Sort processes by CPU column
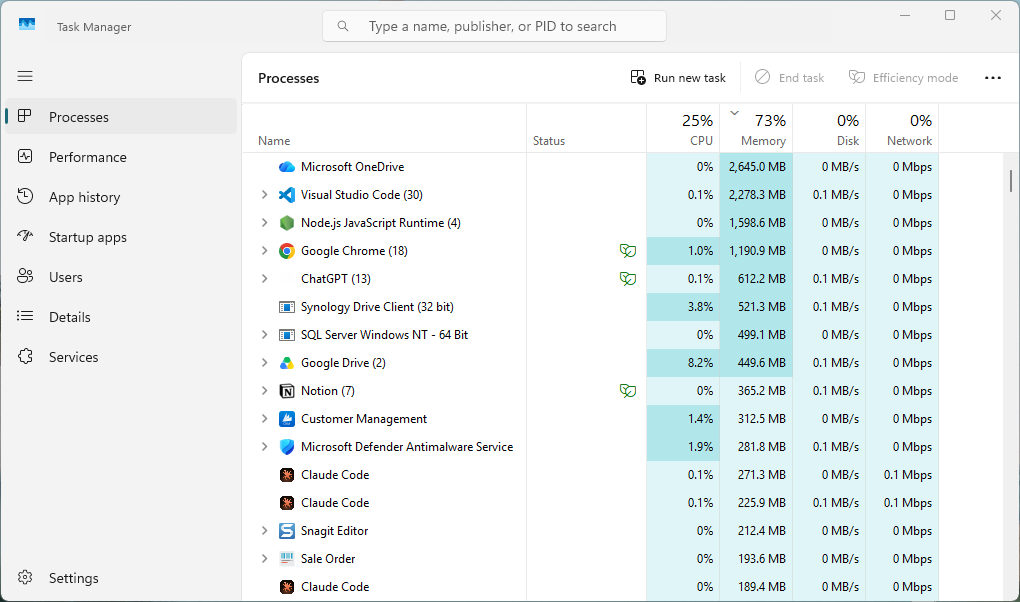 683,129
